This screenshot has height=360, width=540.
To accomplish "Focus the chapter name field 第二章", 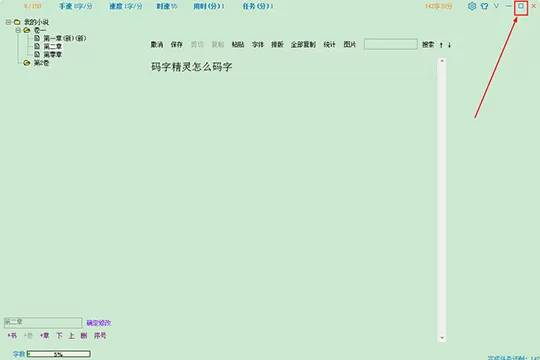I will pyautogui.click(x=43, y=322).
